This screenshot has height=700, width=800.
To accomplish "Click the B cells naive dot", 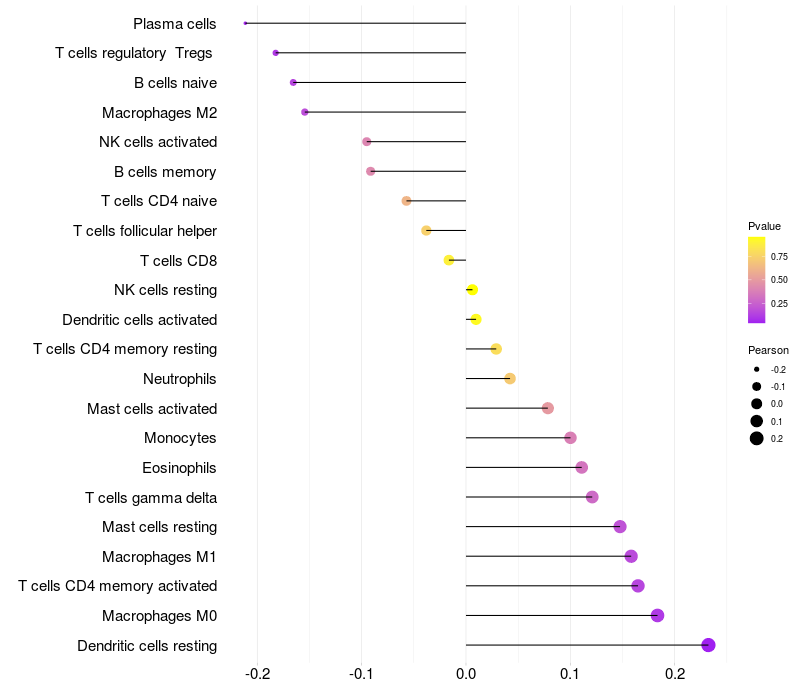I will coord(293,83).
